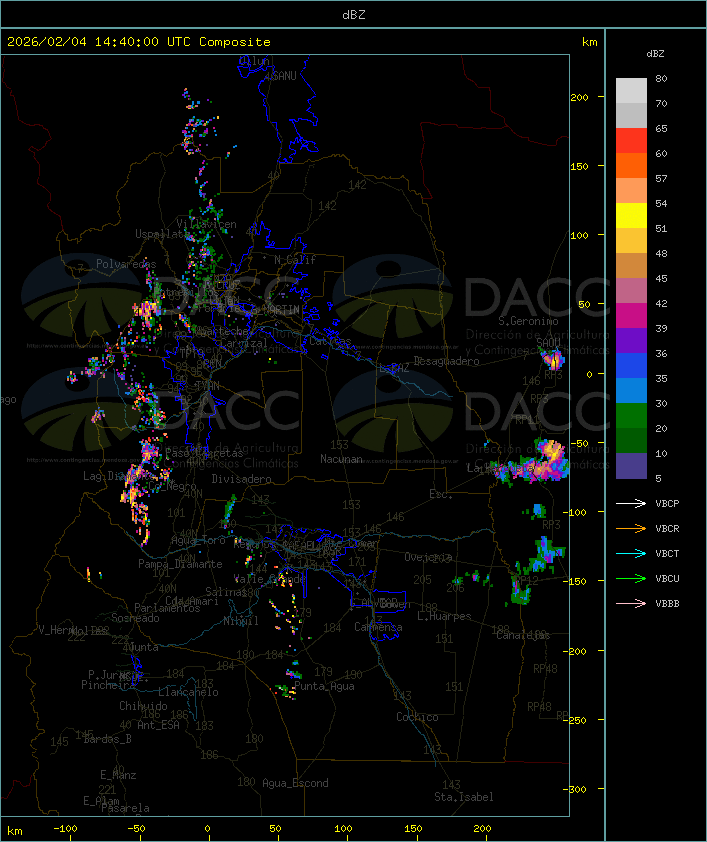Image resolution: width=707 pixels, height=842 pixels.
Task: Click the Pasarela place label
Action: (126, 808)
